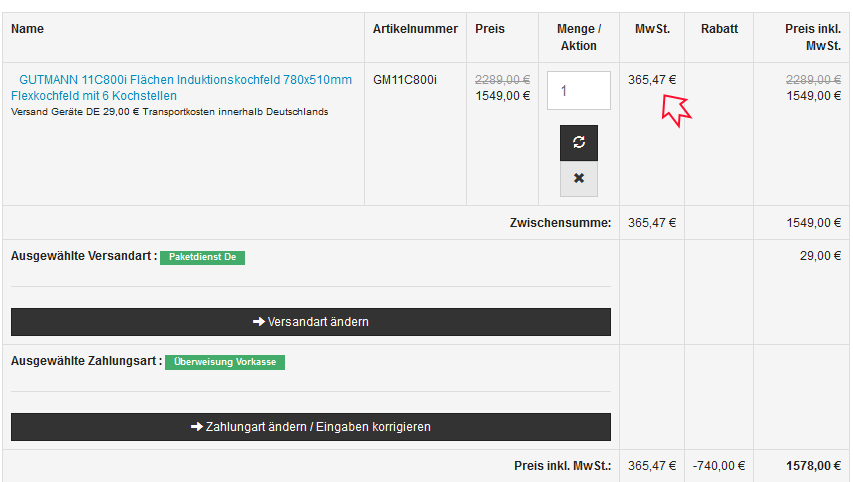This screenshot has width=853, height=482.
Task: Click the discount amount -740,00 €
Action: 719,465
